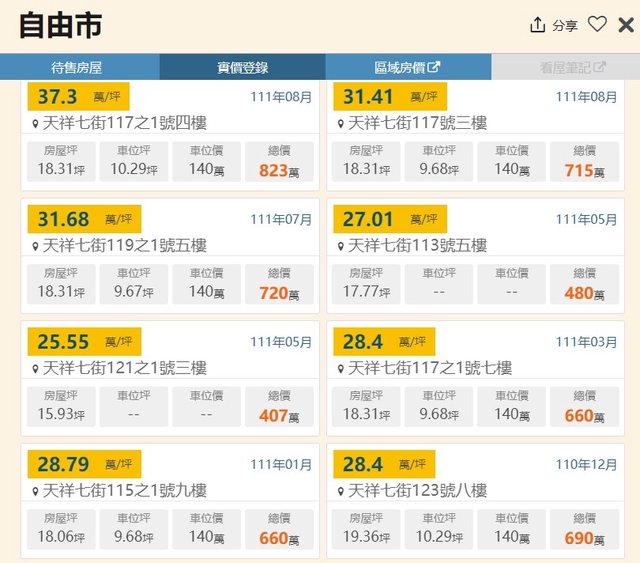Click location pin beside 天祥七街117號三樓
The height and width of the screenshot is (563, 640).
click(x=340, y=123)
